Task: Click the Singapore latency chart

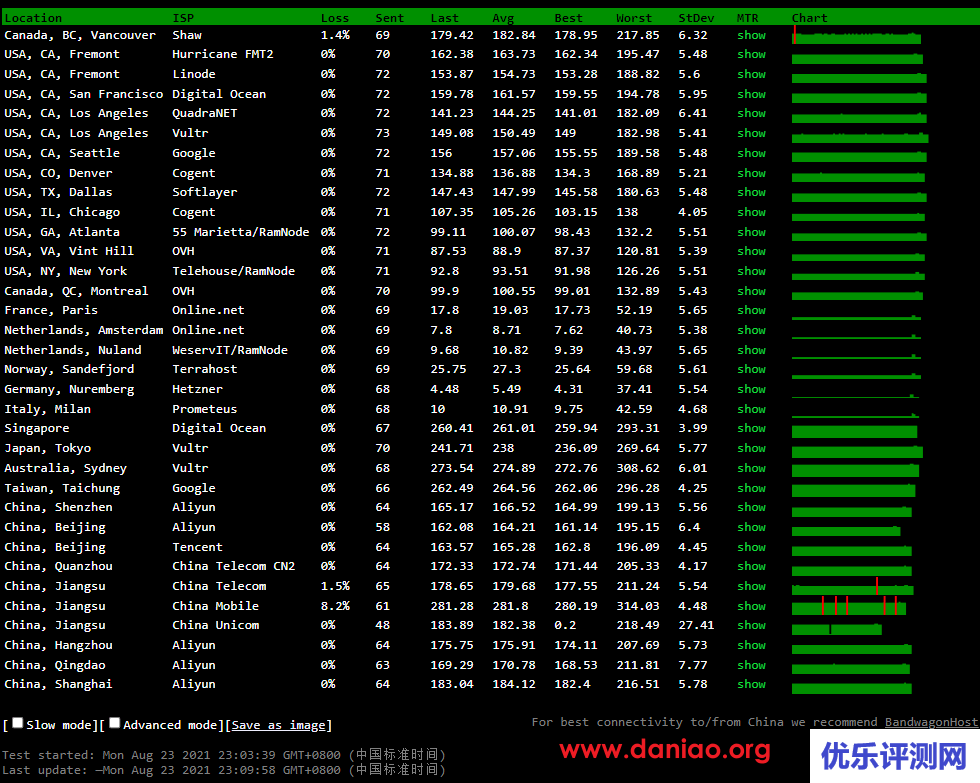Action: [x=854, y=431]
